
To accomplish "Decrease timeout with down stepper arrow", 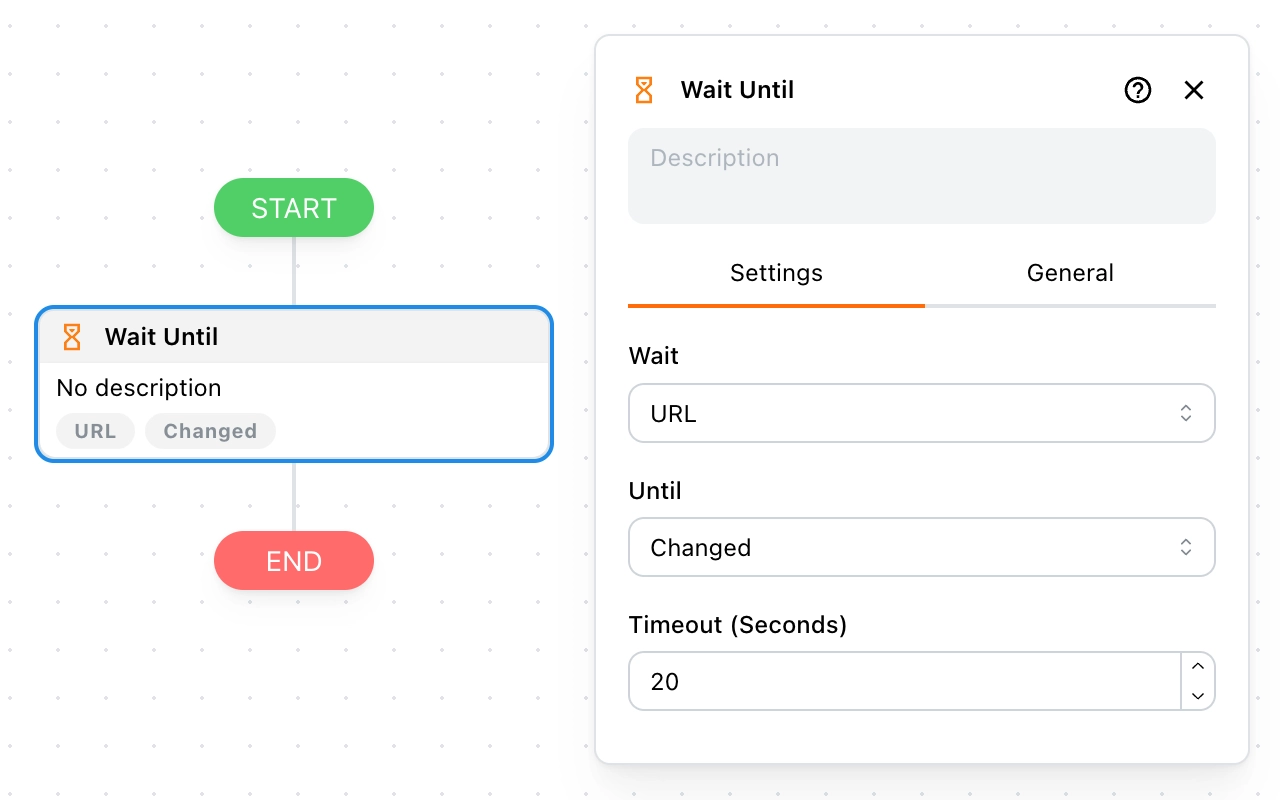I will click(x=1198, y=696).
